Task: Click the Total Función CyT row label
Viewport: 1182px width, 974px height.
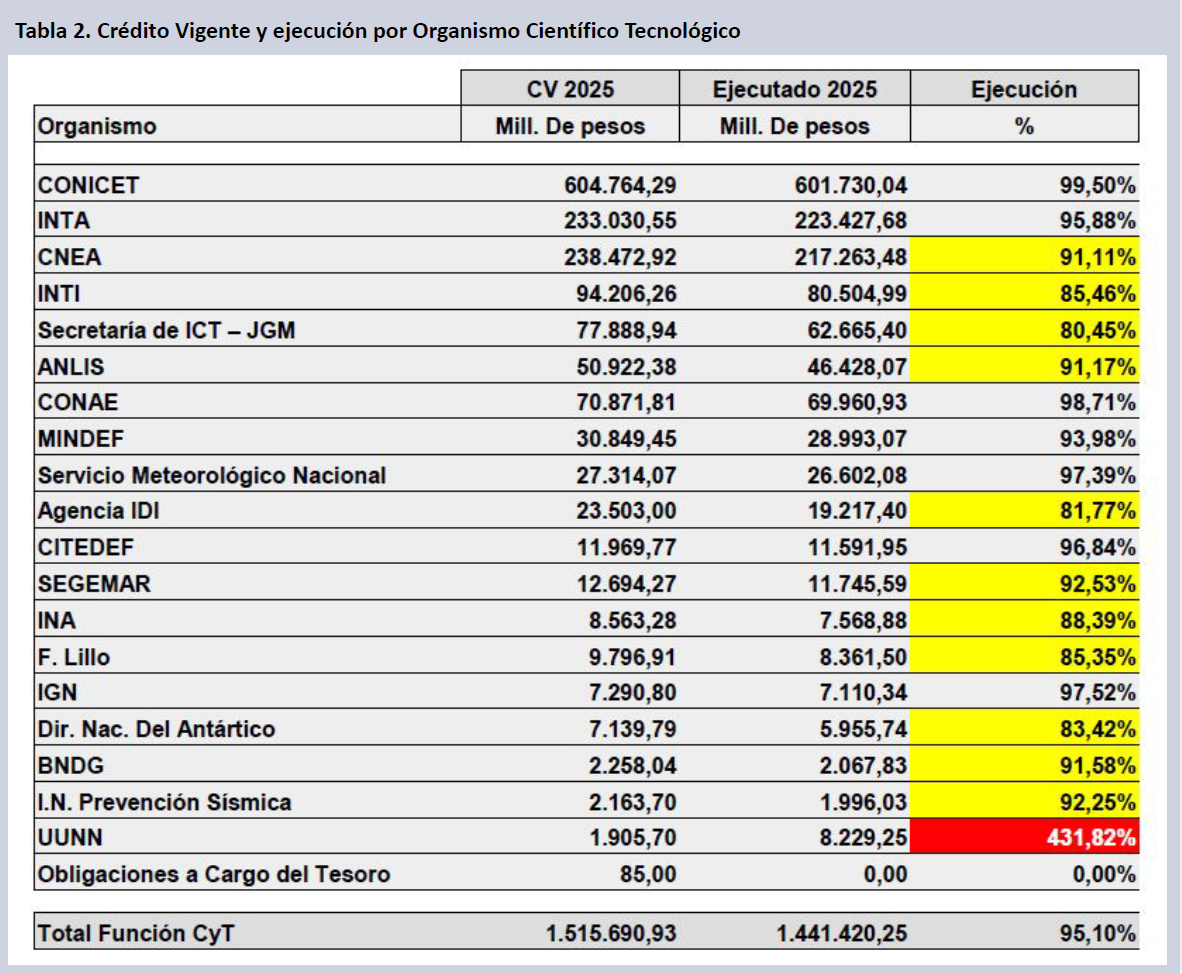Action: pyautogui.click(x=136, y=933)
